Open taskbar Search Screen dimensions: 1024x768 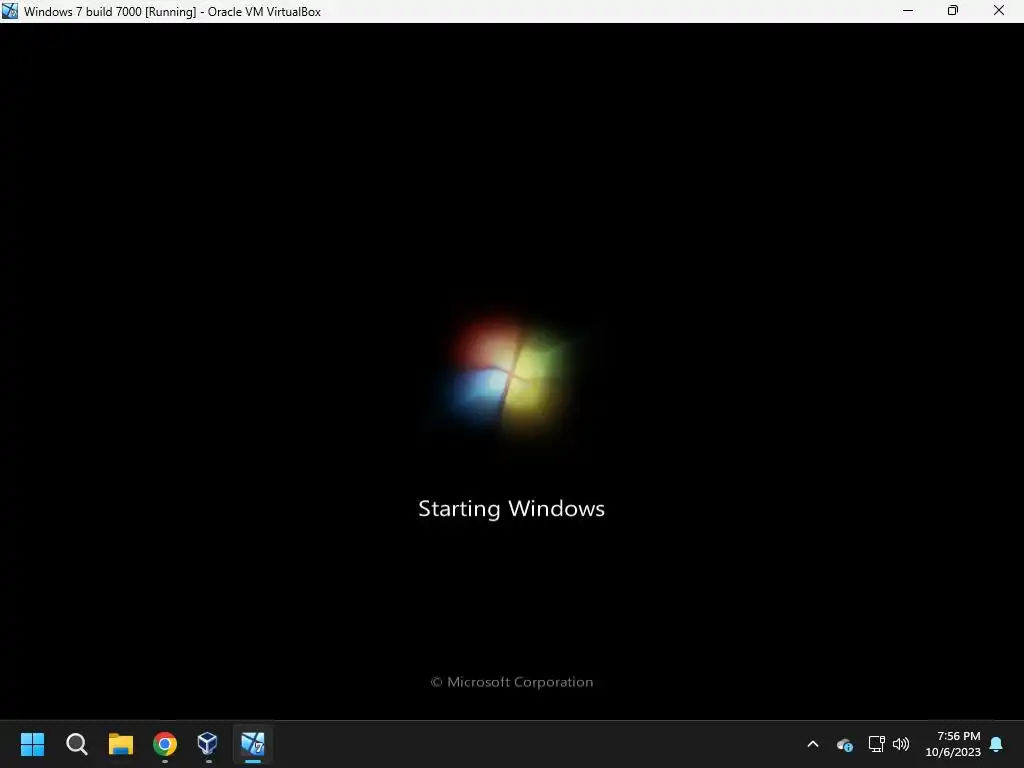tap(76, 744)
